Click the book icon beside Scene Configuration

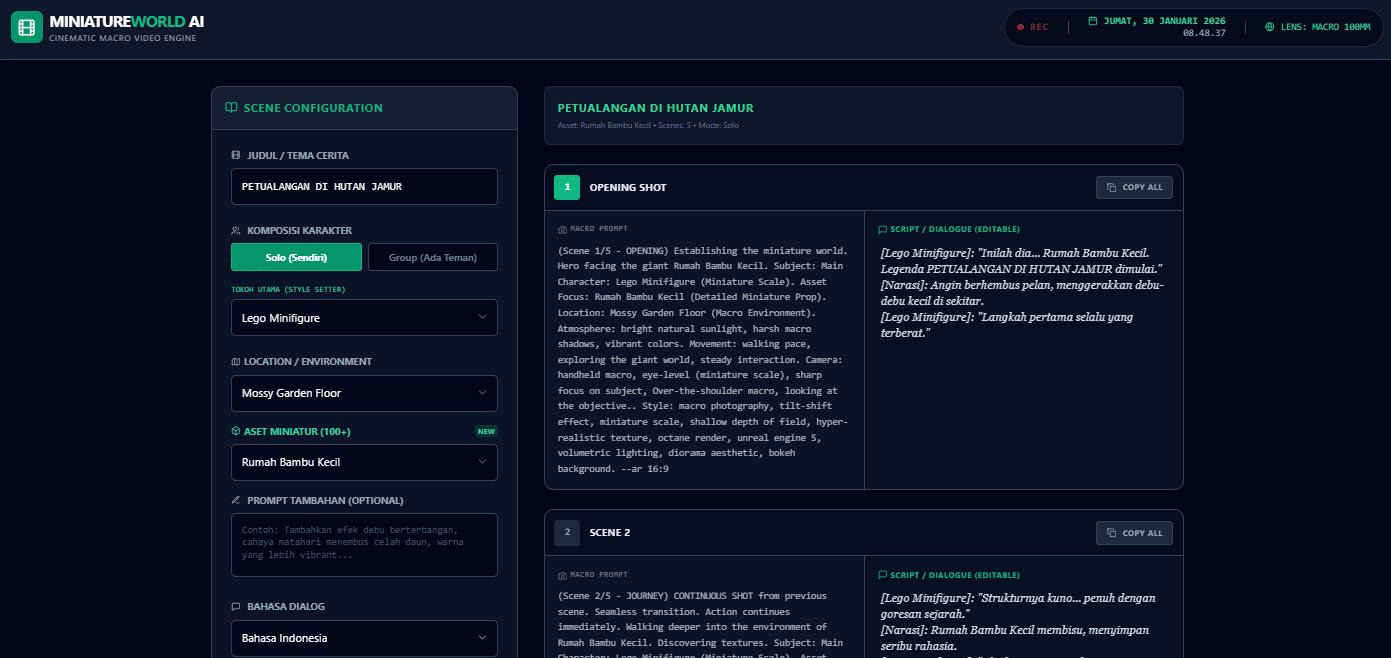click(231, 108)
